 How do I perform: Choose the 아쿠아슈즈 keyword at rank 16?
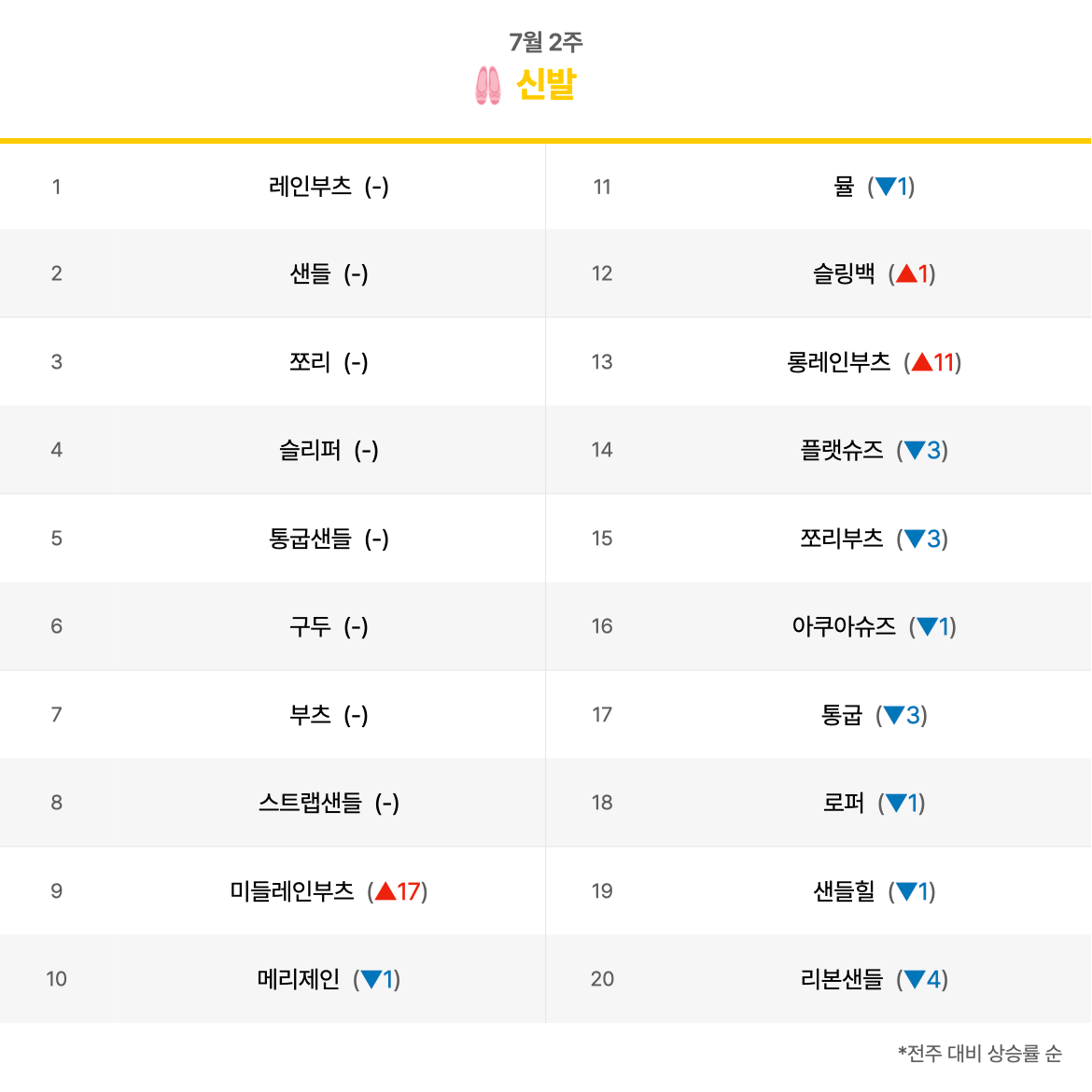[844, 626]
